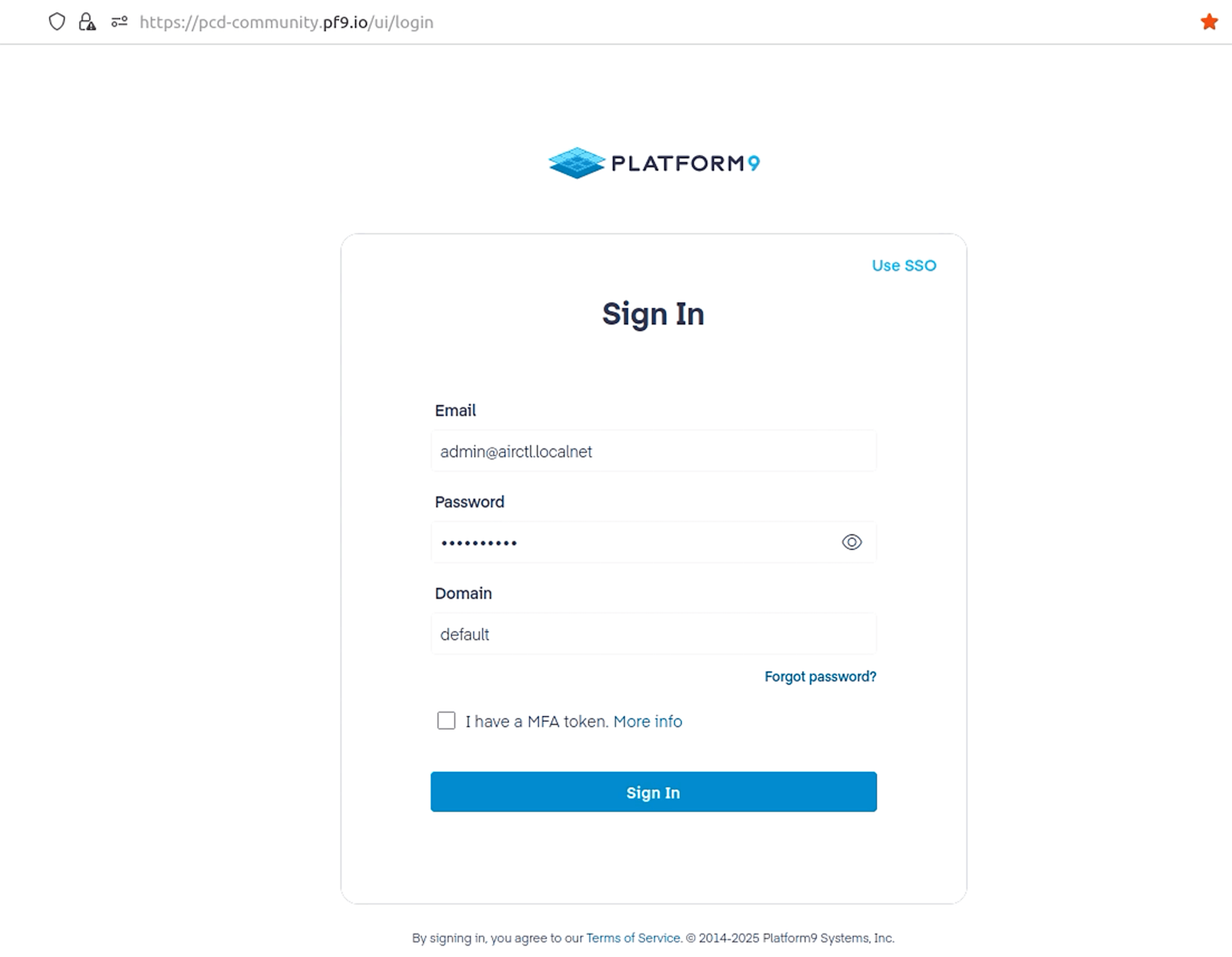Viewport: 1232px width, 957px height.
Task: Click the browser URL address bar
Action: click(x=508, y=22)
